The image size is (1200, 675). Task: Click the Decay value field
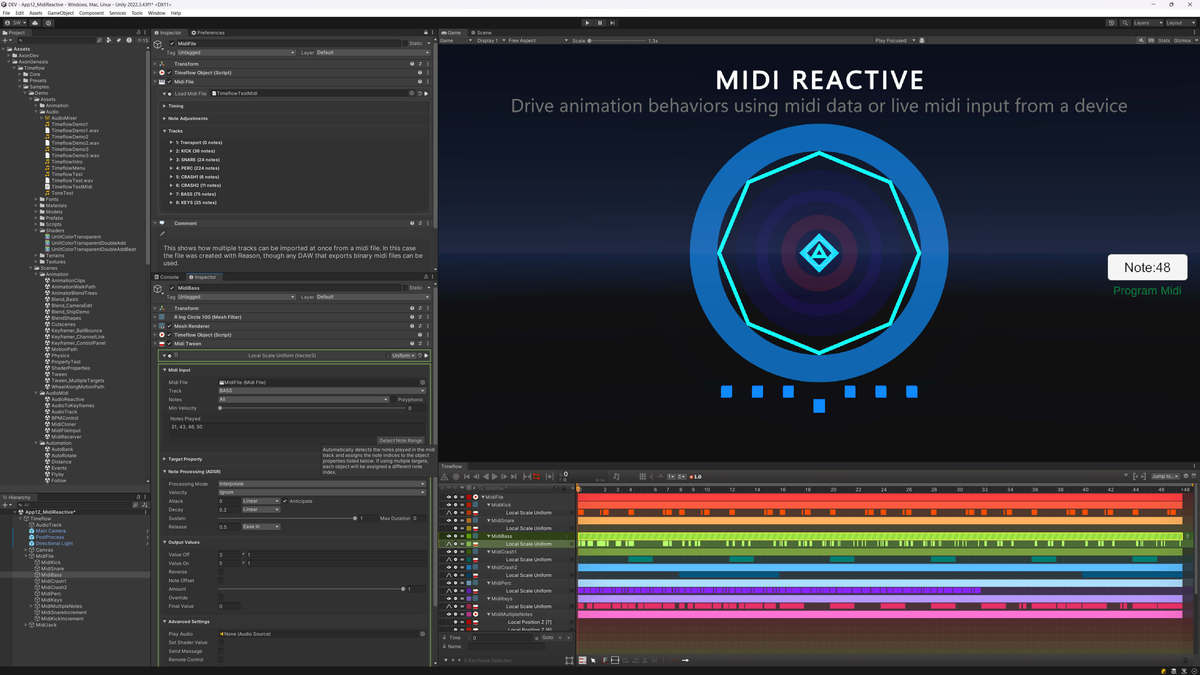point(229,509)
